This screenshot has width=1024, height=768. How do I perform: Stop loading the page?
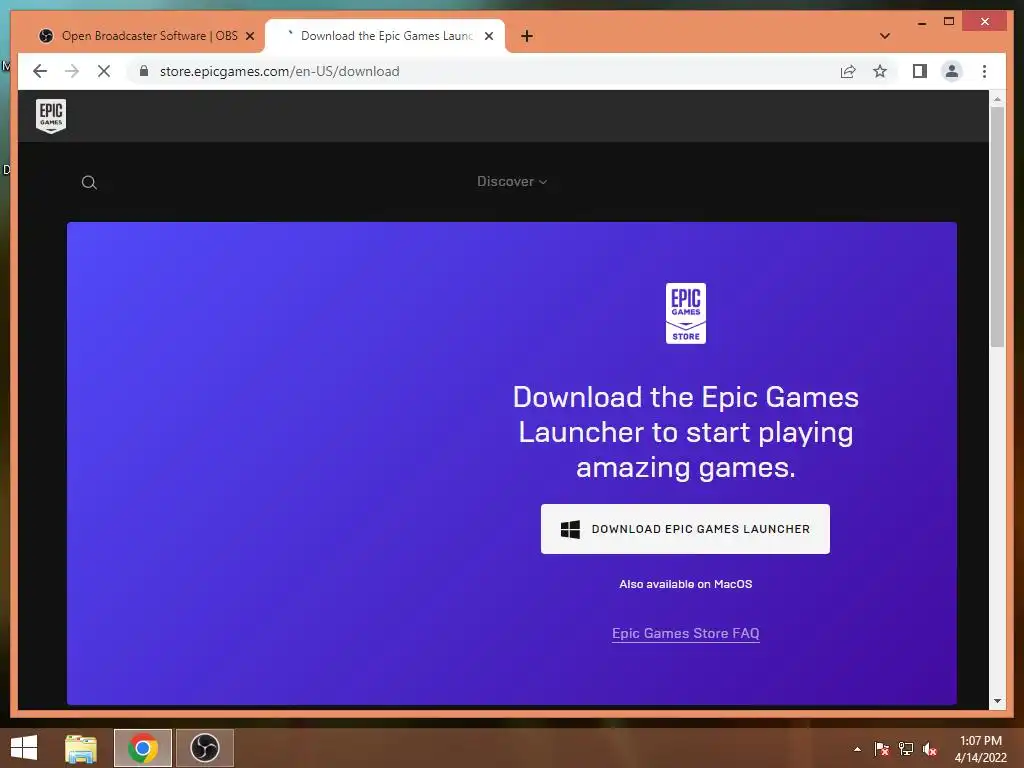pos(104,71)
